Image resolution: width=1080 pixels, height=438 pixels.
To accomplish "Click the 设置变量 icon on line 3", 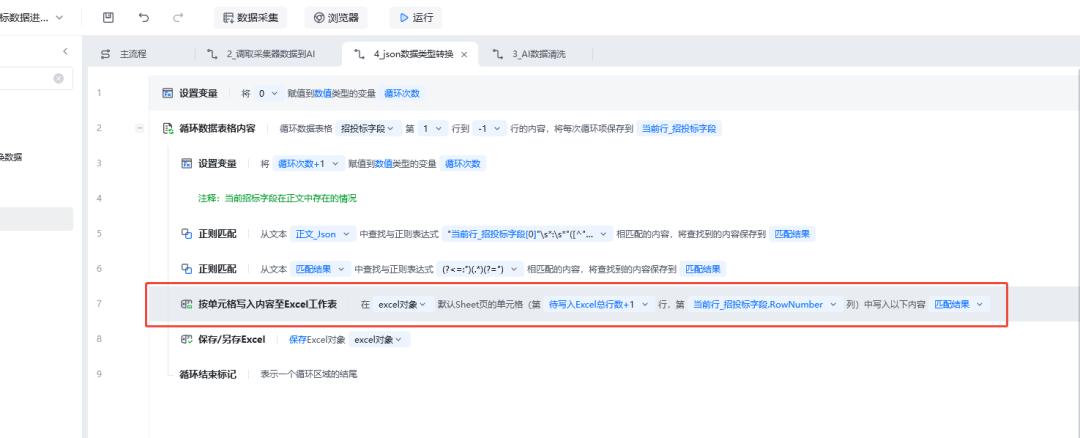I will tap(186, 163).
